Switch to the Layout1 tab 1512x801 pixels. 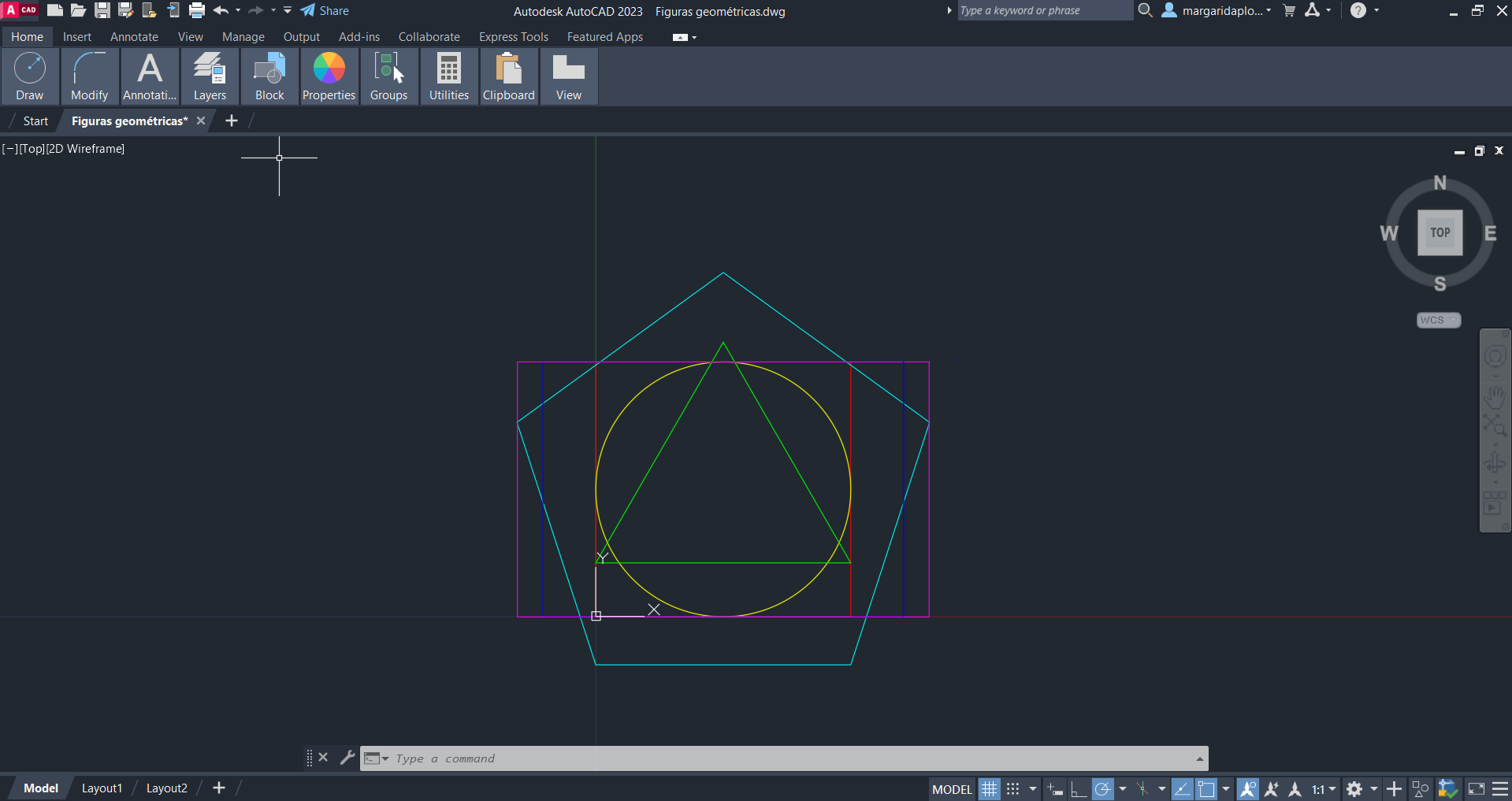(102, 788)
